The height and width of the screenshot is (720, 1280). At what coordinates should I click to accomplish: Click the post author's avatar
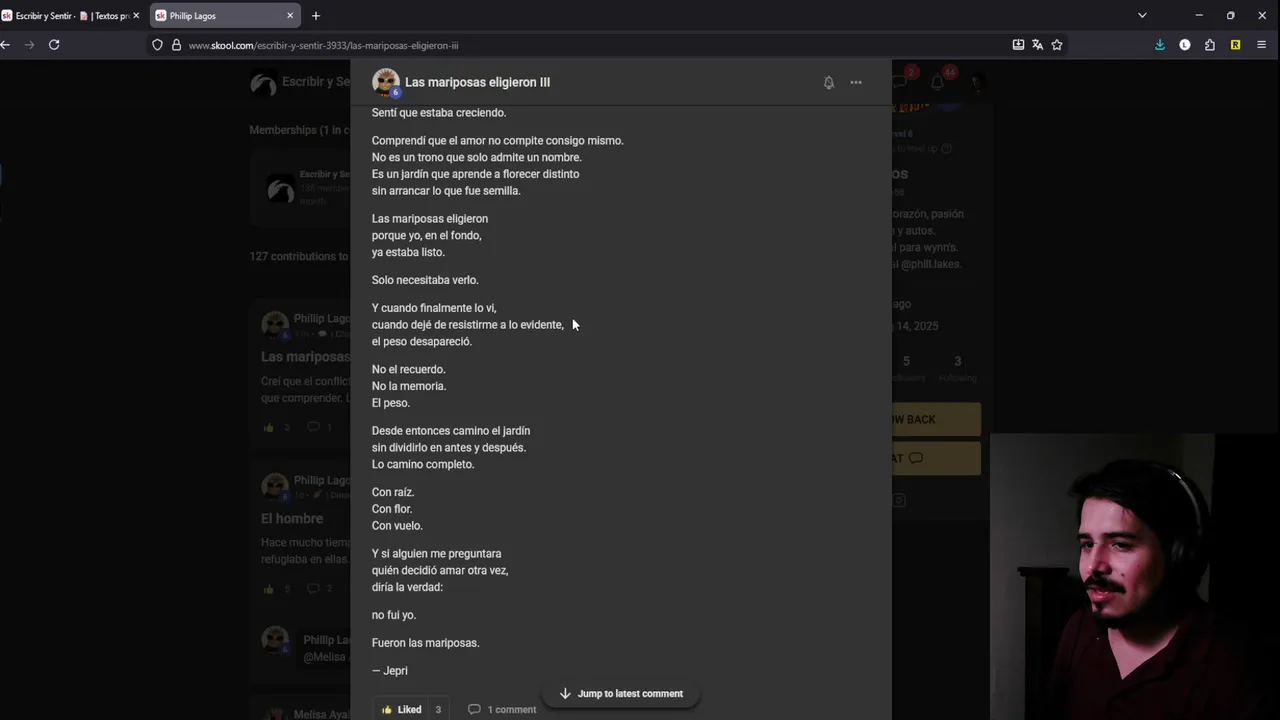tap(385, 82)
